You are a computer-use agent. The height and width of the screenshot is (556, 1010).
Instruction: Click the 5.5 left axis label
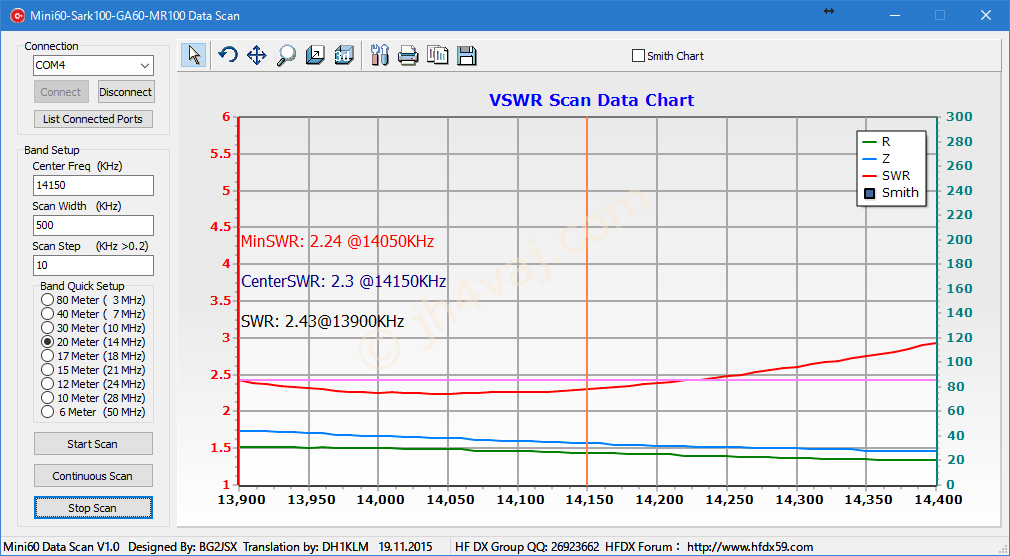click(x=218, y=154)
